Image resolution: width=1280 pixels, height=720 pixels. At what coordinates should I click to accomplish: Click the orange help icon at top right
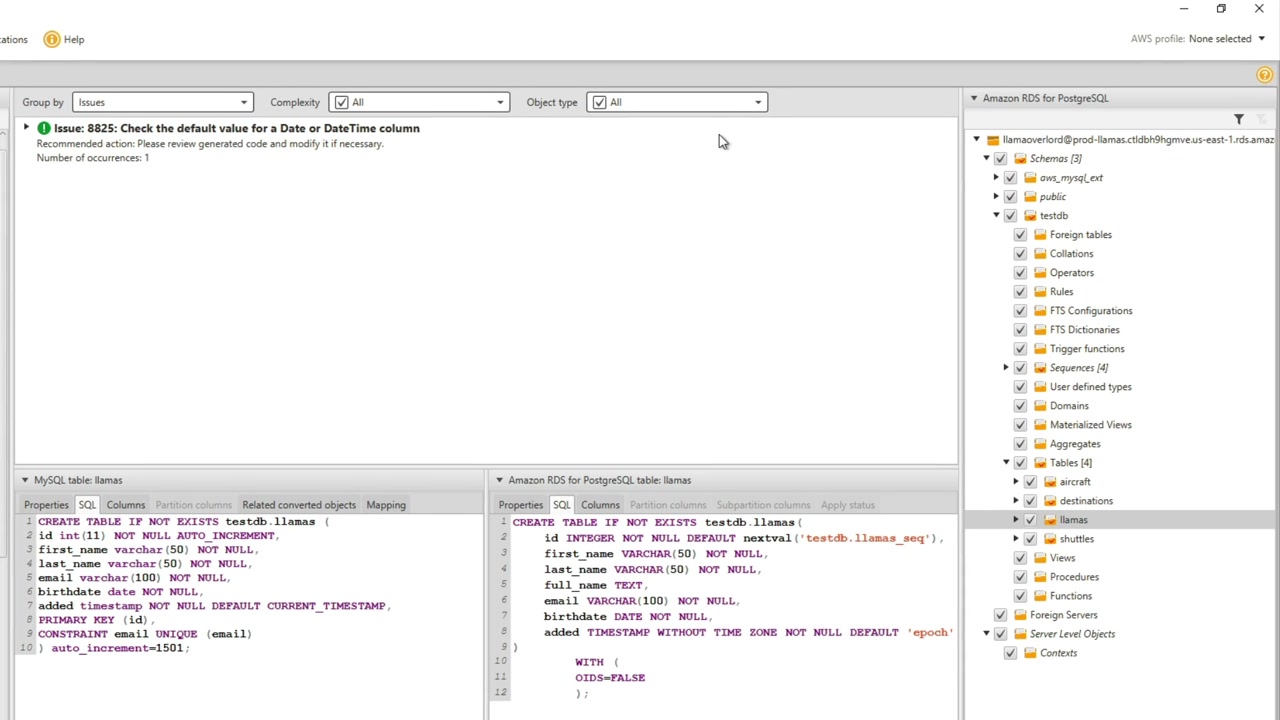coord(1264,75)
